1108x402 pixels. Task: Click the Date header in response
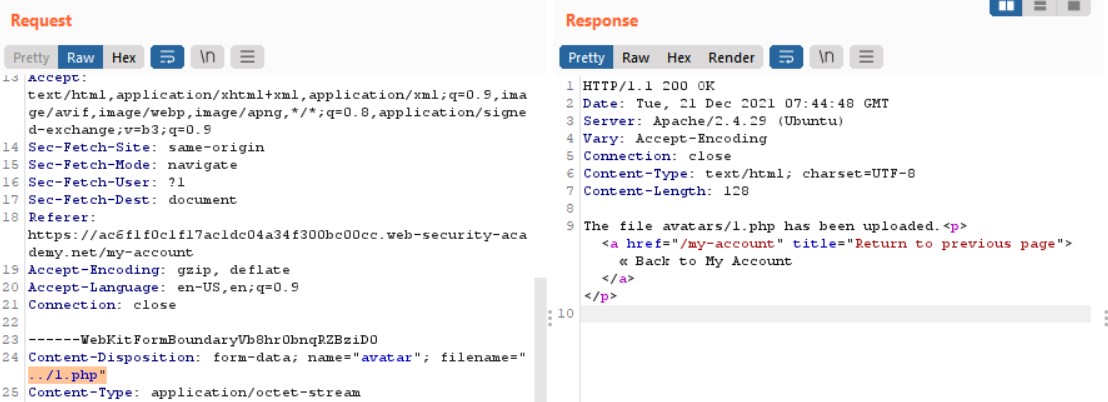coord(736,104)
